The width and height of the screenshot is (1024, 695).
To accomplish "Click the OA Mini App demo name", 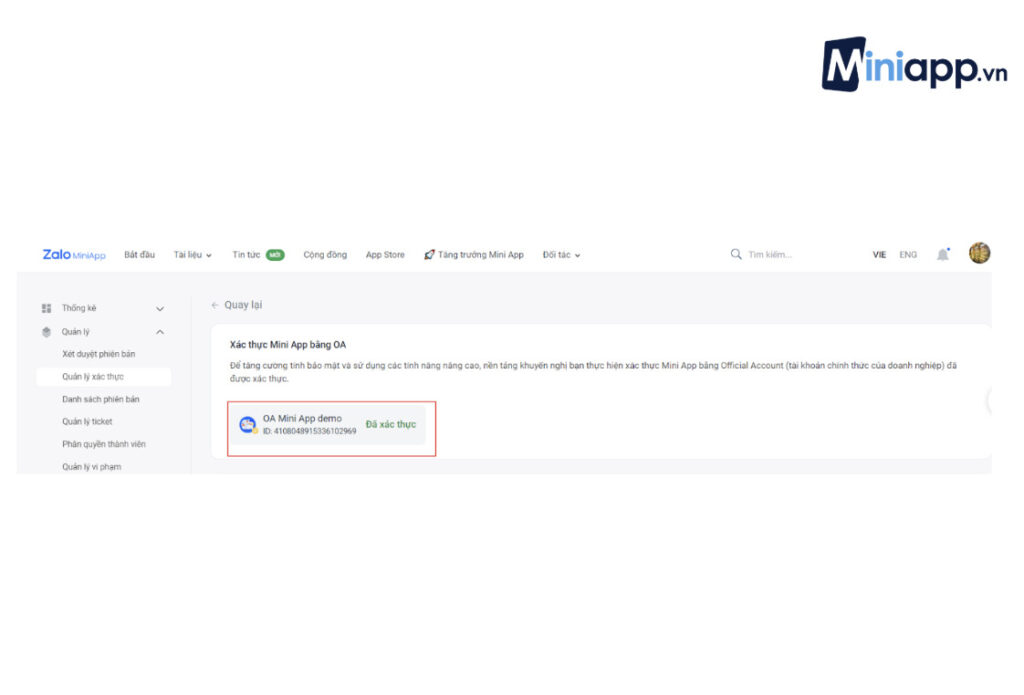I will pyautogui.click(x=302, y=418).
